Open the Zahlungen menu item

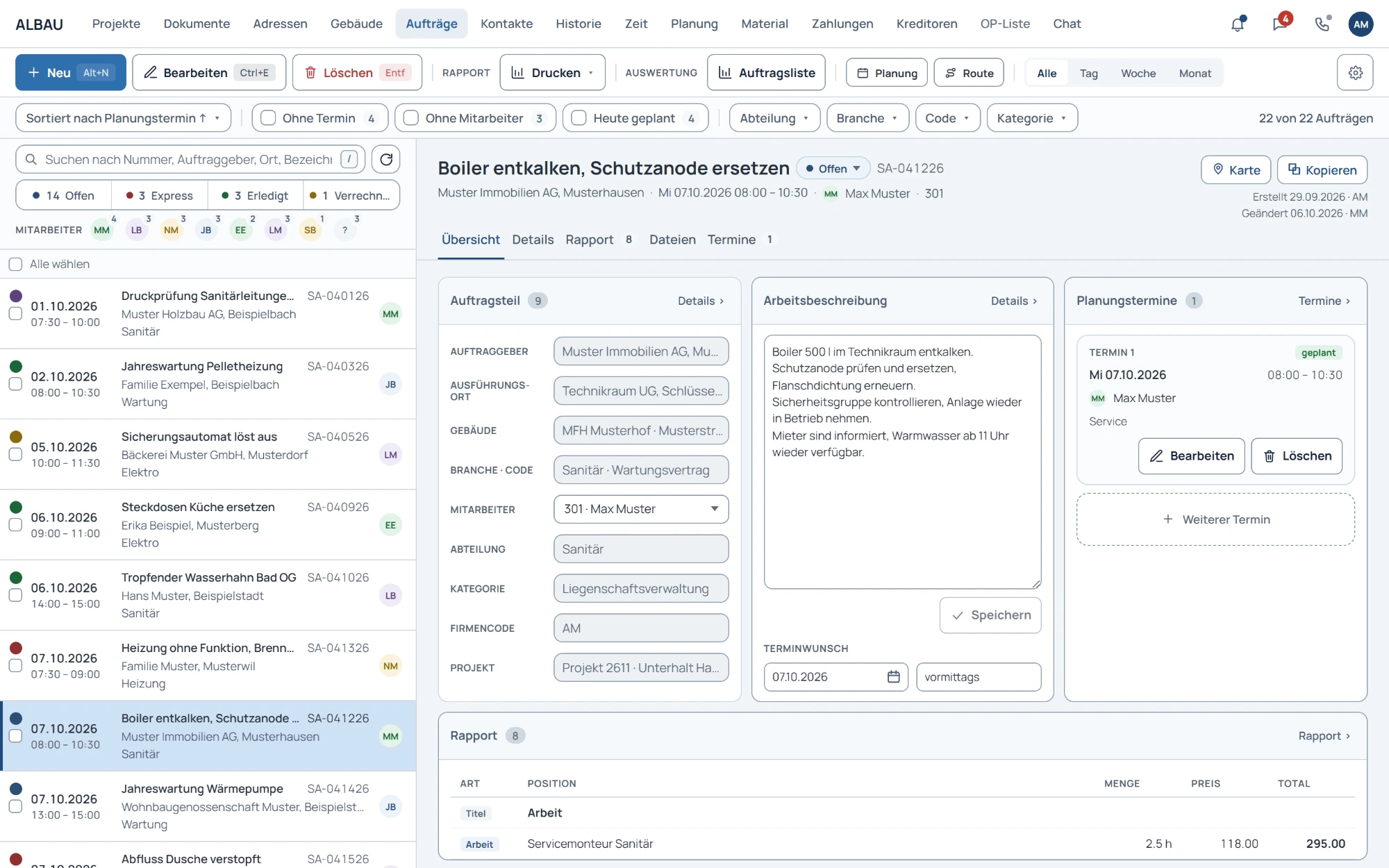pyautogui.click(x=842, y=24)
